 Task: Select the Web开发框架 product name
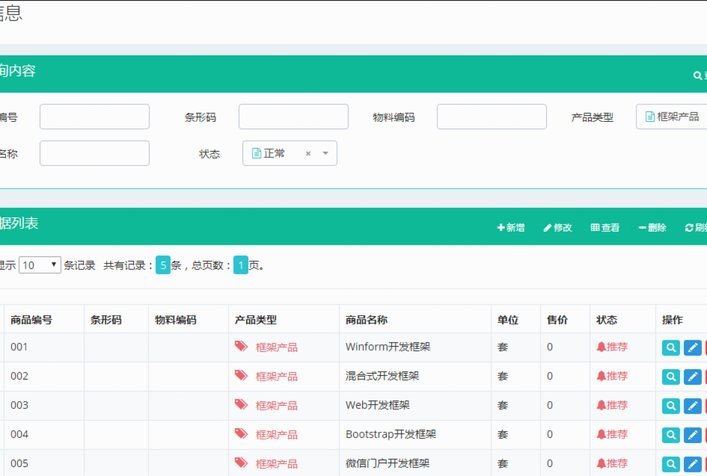pyautogui.click(x=377, y=405)
